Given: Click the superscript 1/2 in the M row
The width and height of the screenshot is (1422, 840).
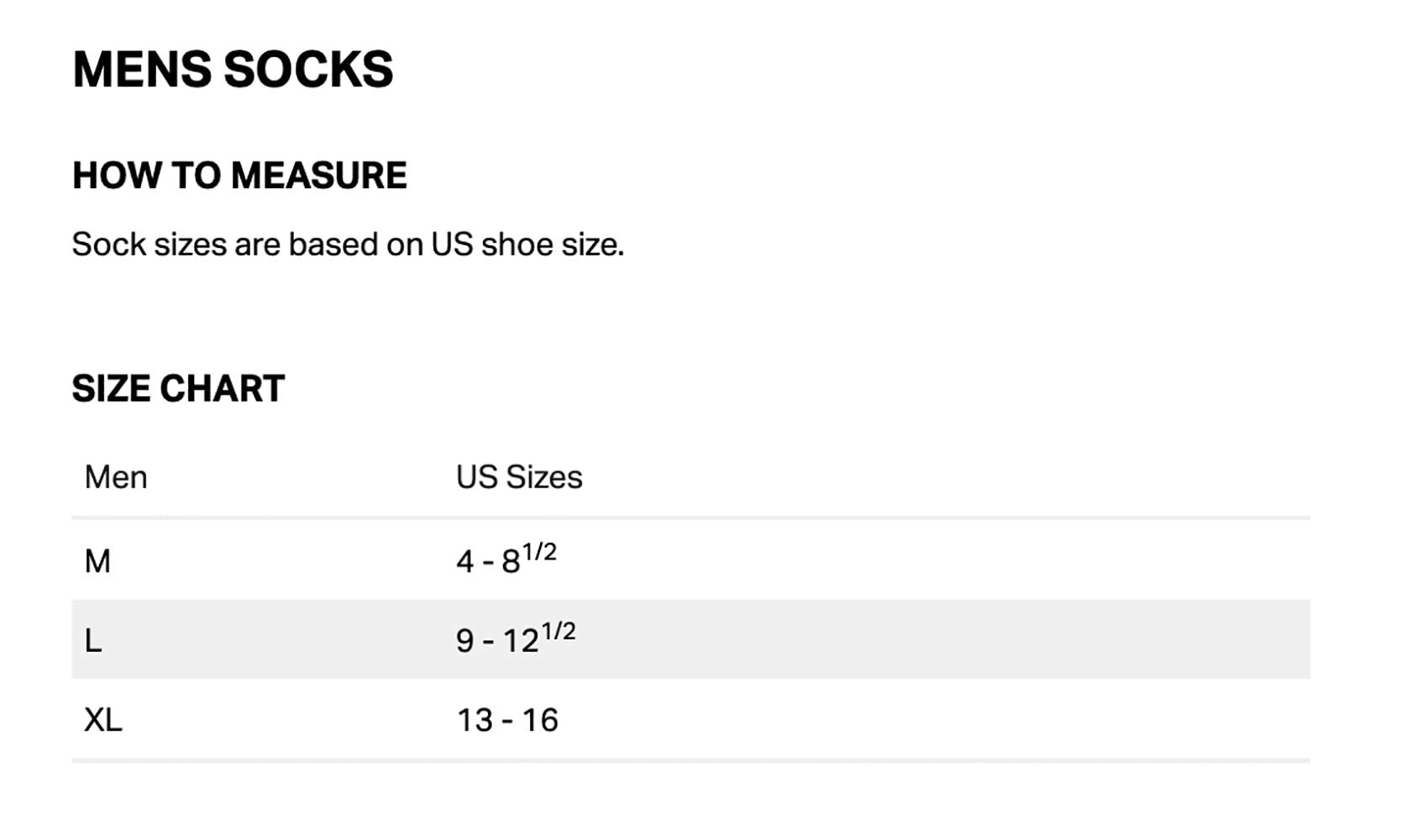Looking at the screenshot, I should tap(539, 552).
